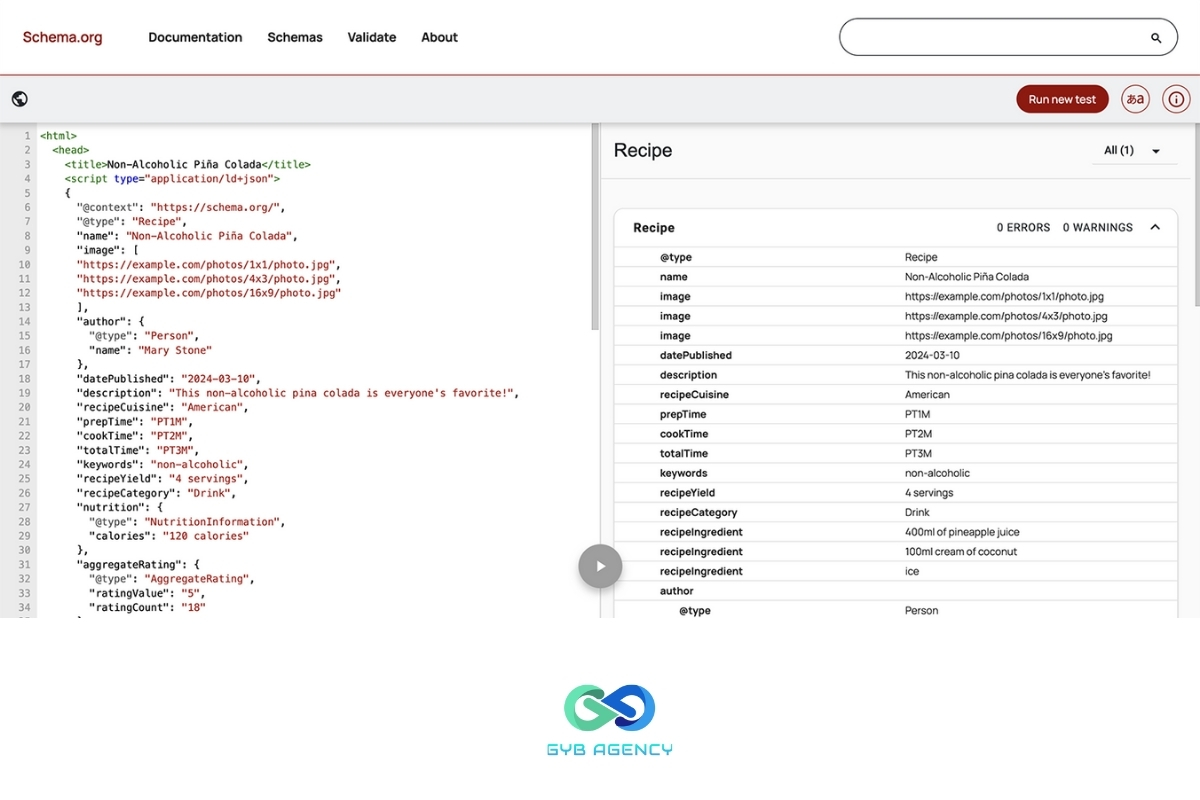Image resolution: width=1200 pixels, height=800 pixels.
Task: Click the author row label
Action: 677,591
